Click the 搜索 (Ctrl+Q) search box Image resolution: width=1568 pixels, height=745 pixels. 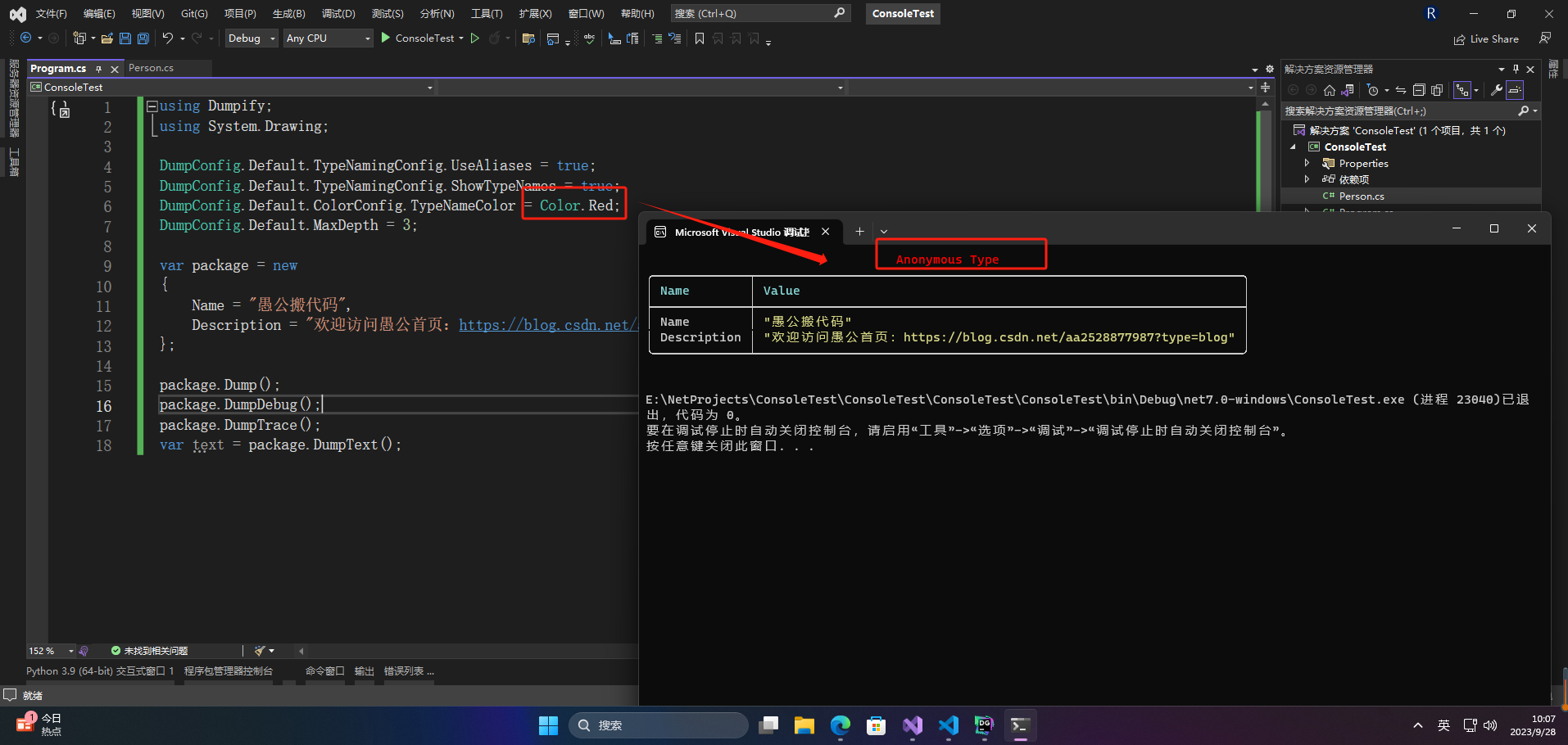[760, 14]
